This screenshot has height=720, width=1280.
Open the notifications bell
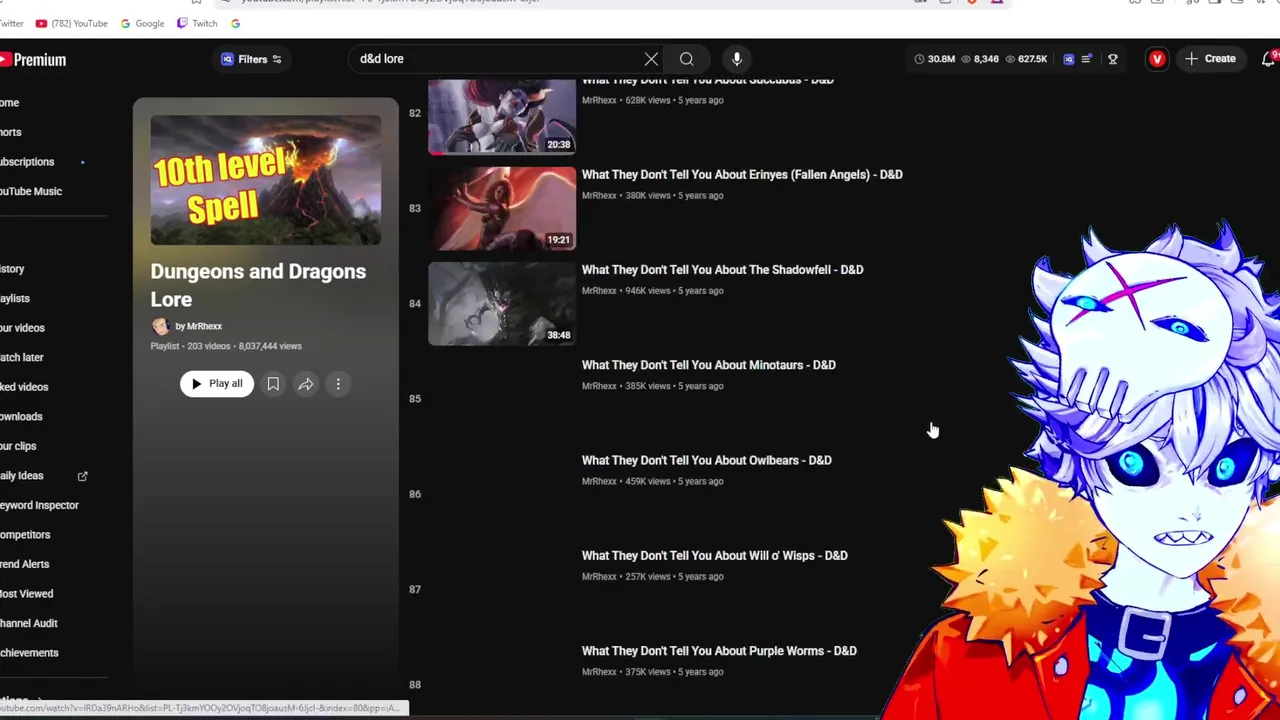(1269, 59)
